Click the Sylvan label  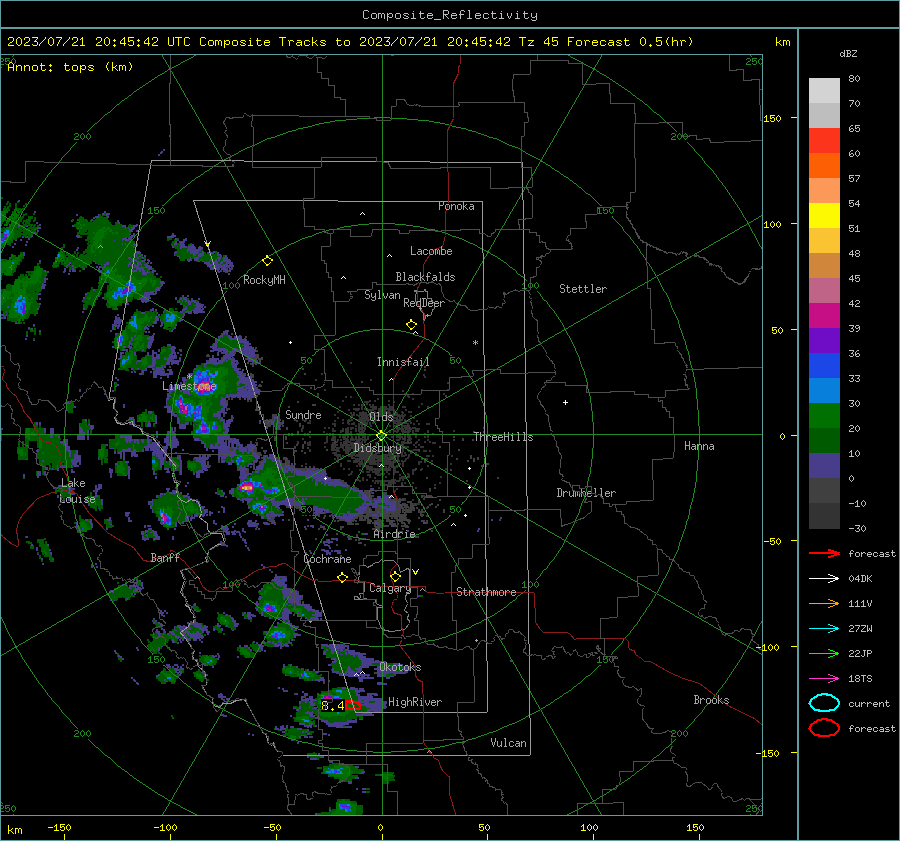click(x=382, y=295)
